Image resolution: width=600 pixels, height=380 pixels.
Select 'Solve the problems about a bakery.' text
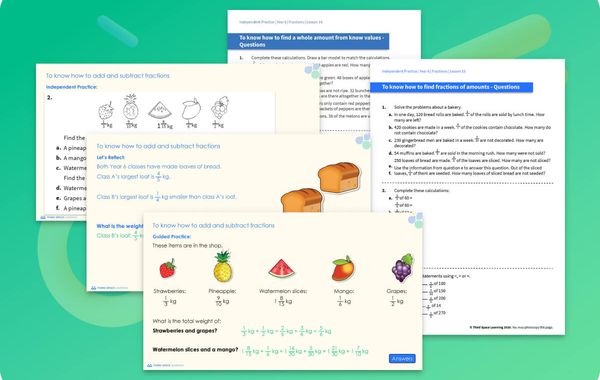pyautogui.click(x=428, y=107)
